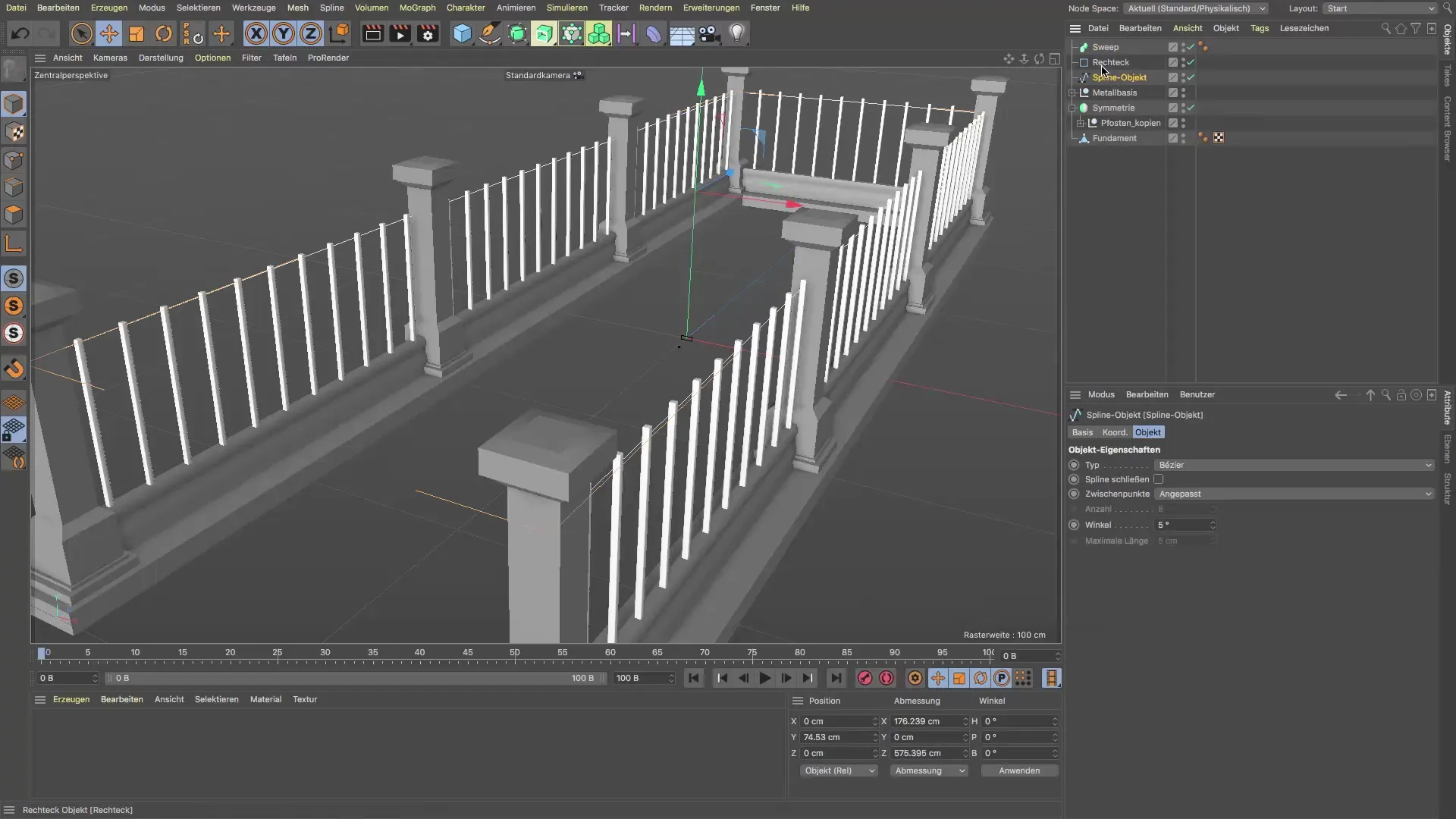Toggle Metallbasis visibility dots
The image size is (1456, 819).
pyautogui.click(x=1183, y=93)
